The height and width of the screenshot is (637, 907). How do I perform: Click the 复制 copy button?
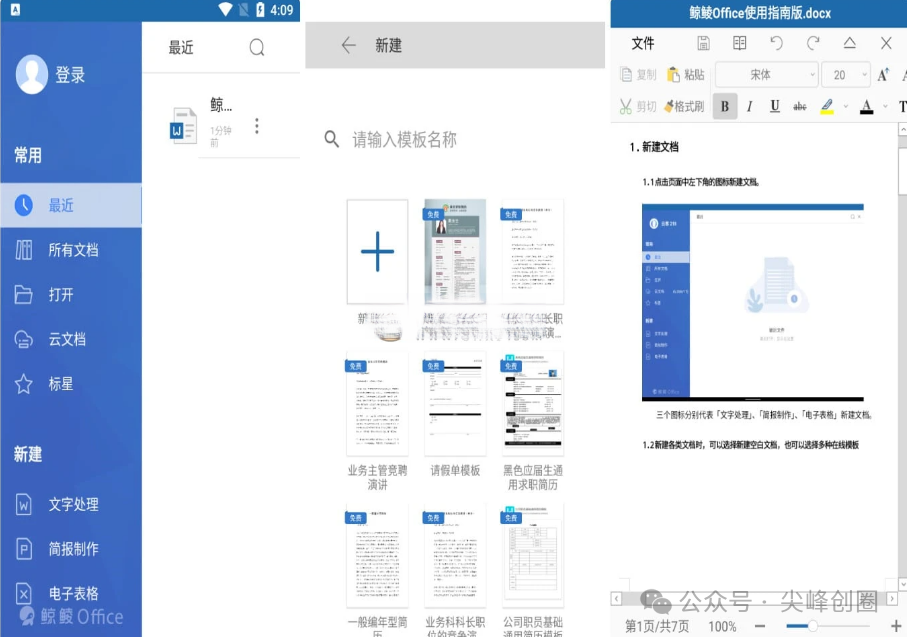coord(638,75)
